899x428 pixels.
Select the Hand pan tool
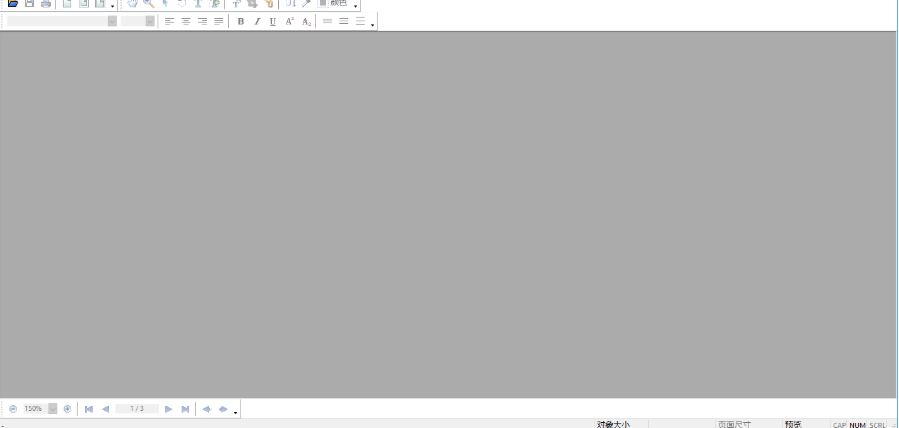[x=132, y=3]
